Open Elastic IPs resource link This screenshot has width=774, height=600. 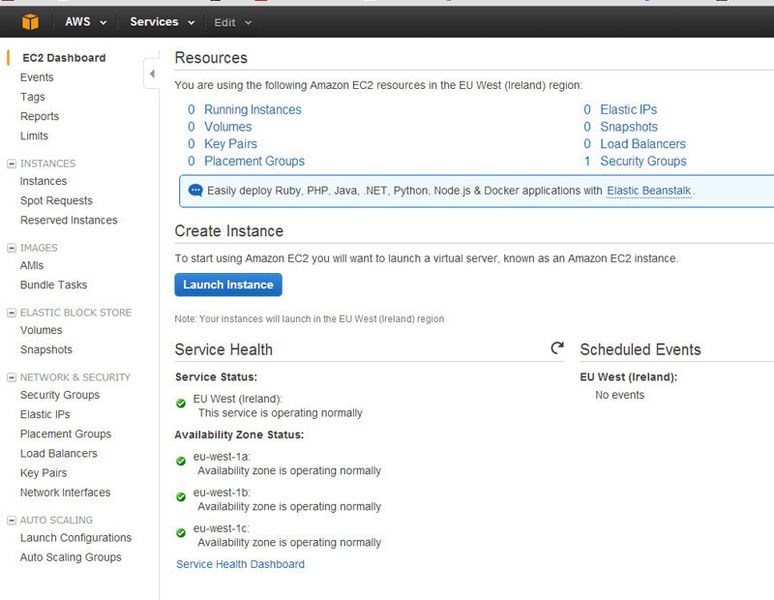point(628,110)
